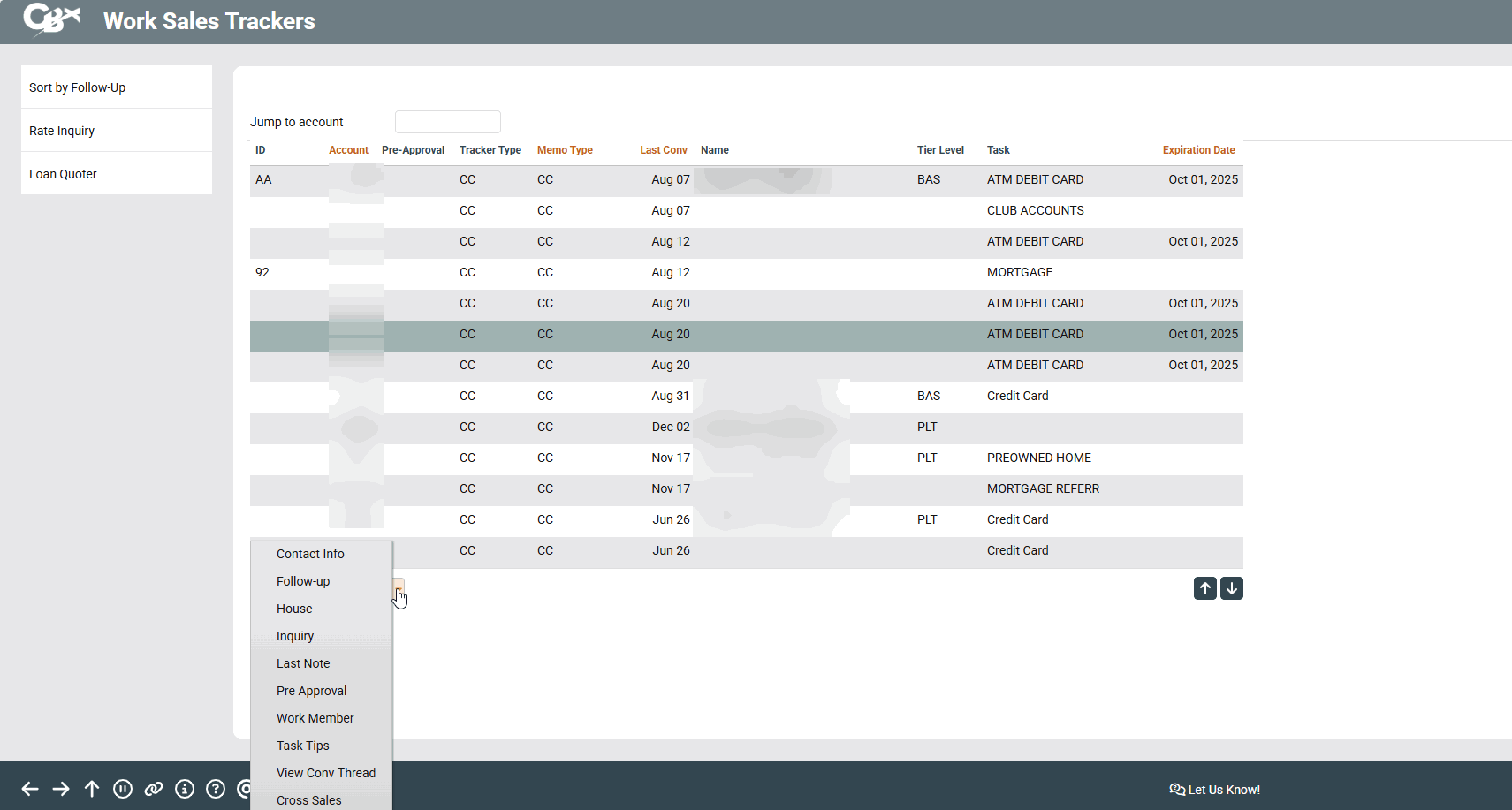Choose Follow-up in the popup menu
The image size is (1512, 810).
click(303, 581)
